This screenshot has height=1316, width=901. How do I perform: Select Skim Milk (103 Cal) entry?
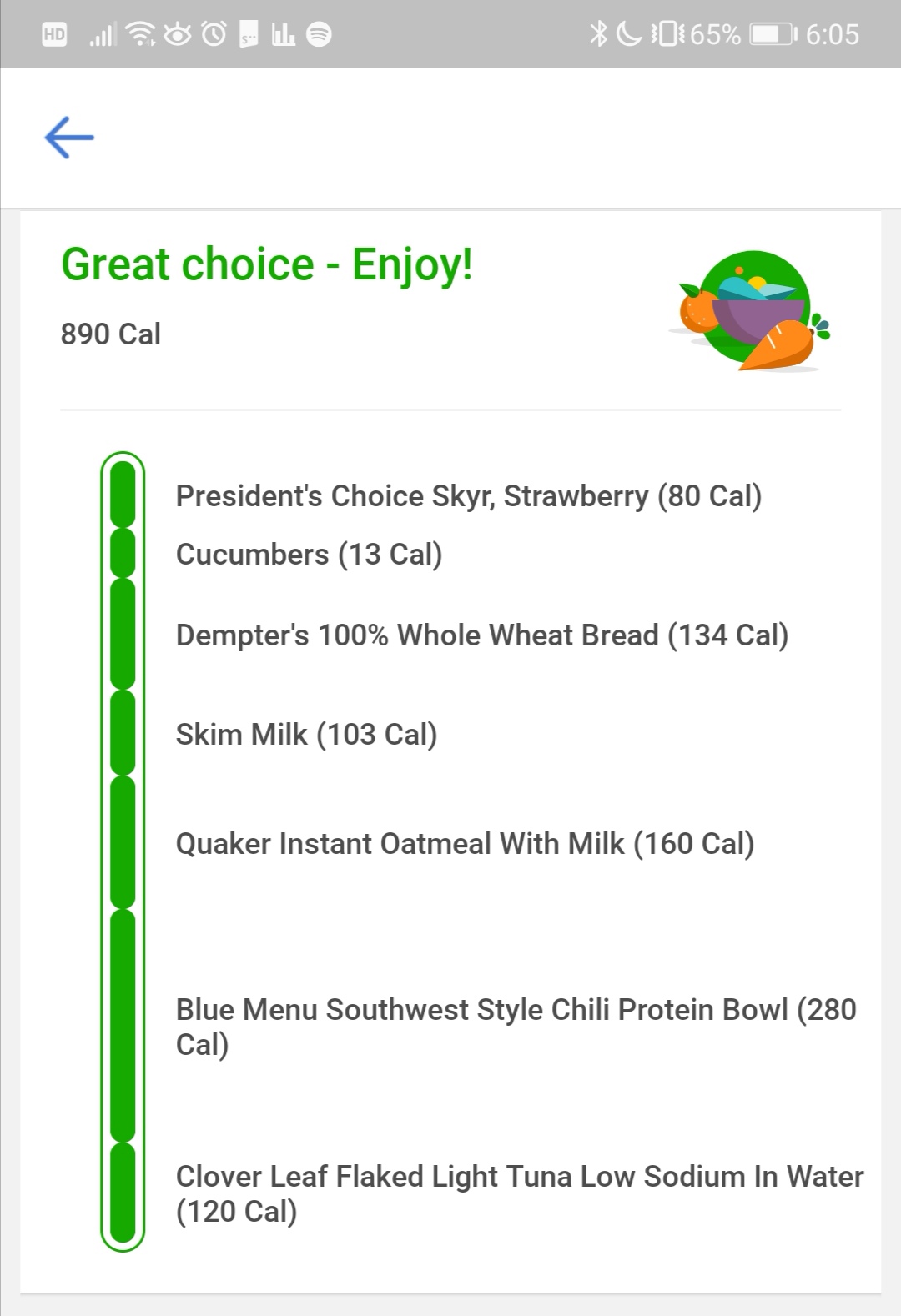[x=306, y=735]
